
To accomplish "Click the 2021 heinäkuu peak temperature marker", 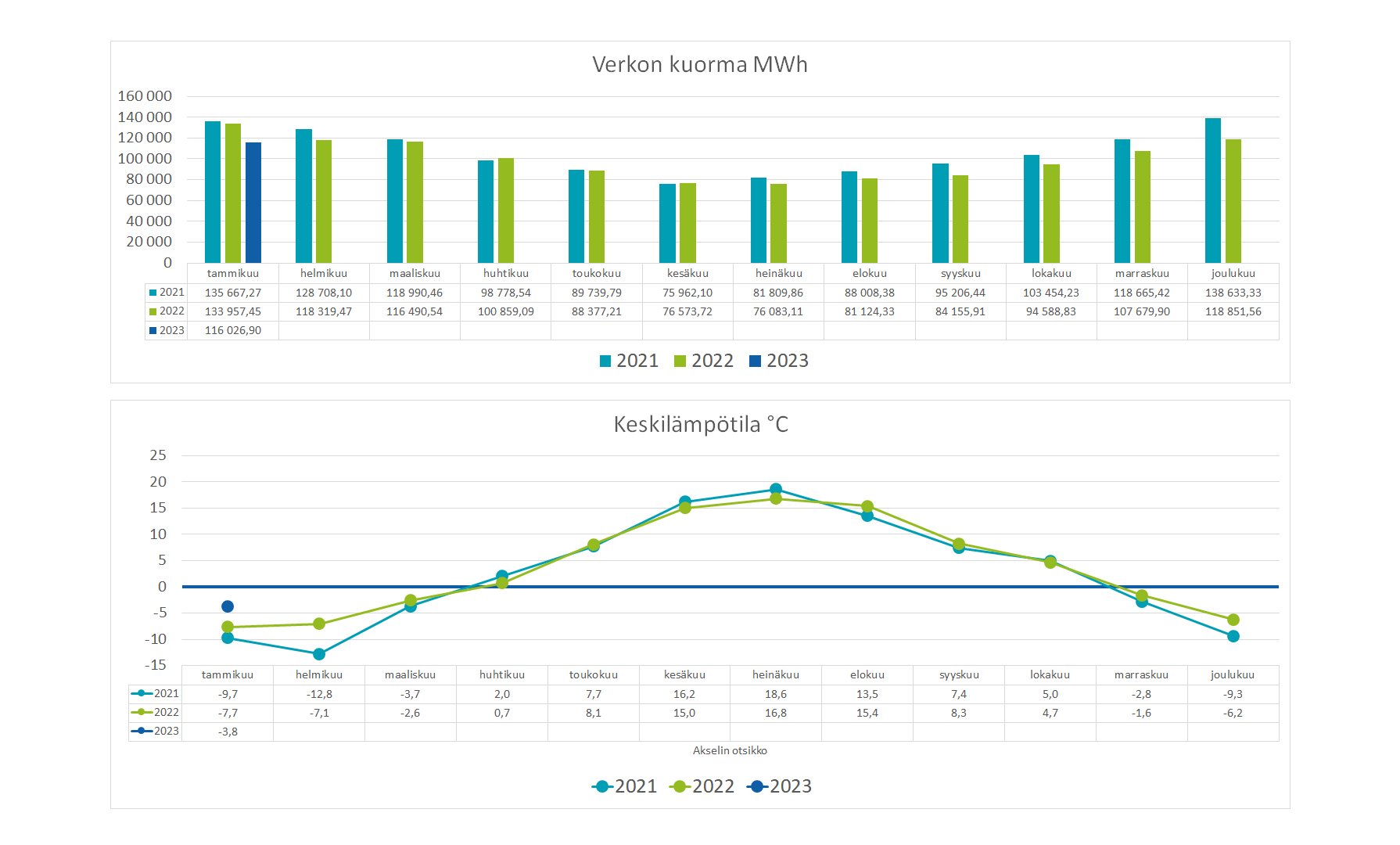I will point(776,489).
